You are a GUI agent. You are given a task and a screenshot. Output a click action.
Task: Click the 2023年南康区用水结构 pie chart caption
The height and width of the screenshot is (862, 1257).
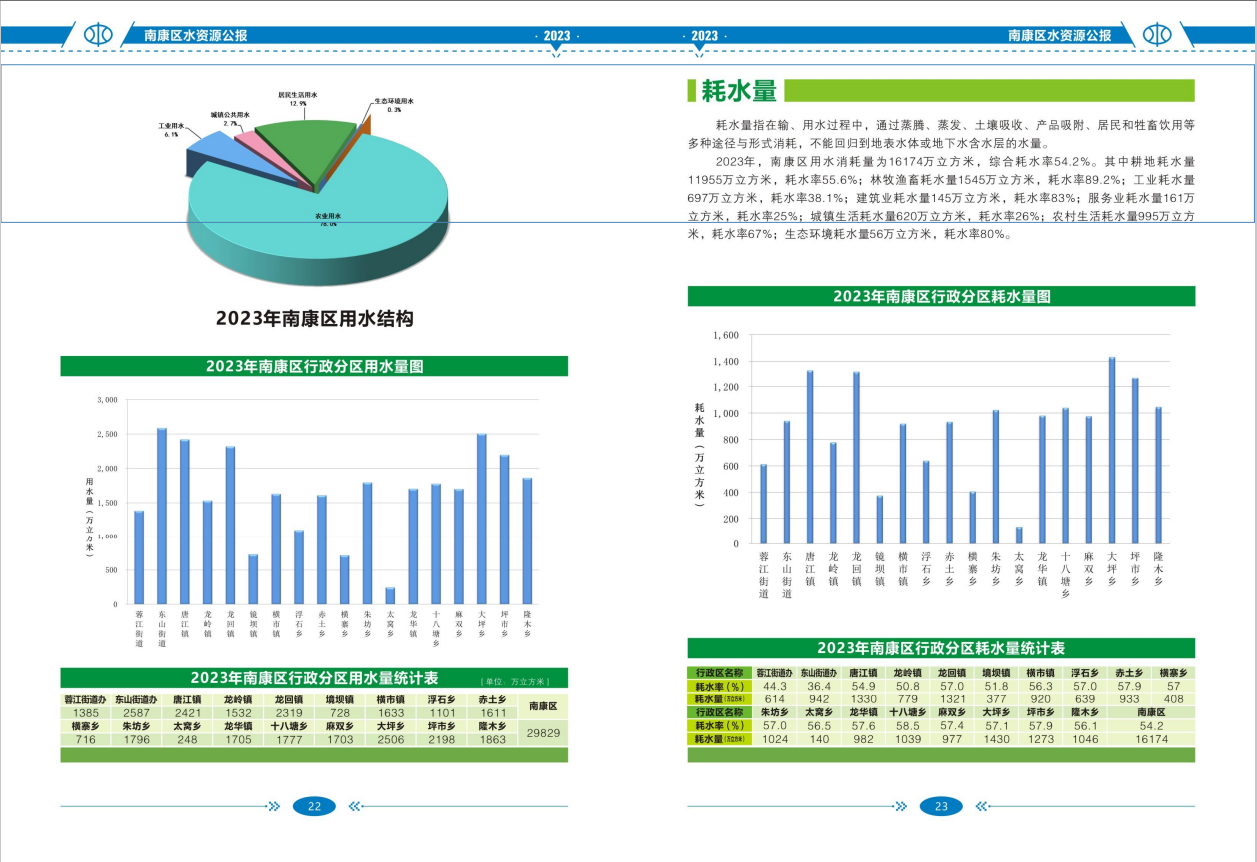314,319
